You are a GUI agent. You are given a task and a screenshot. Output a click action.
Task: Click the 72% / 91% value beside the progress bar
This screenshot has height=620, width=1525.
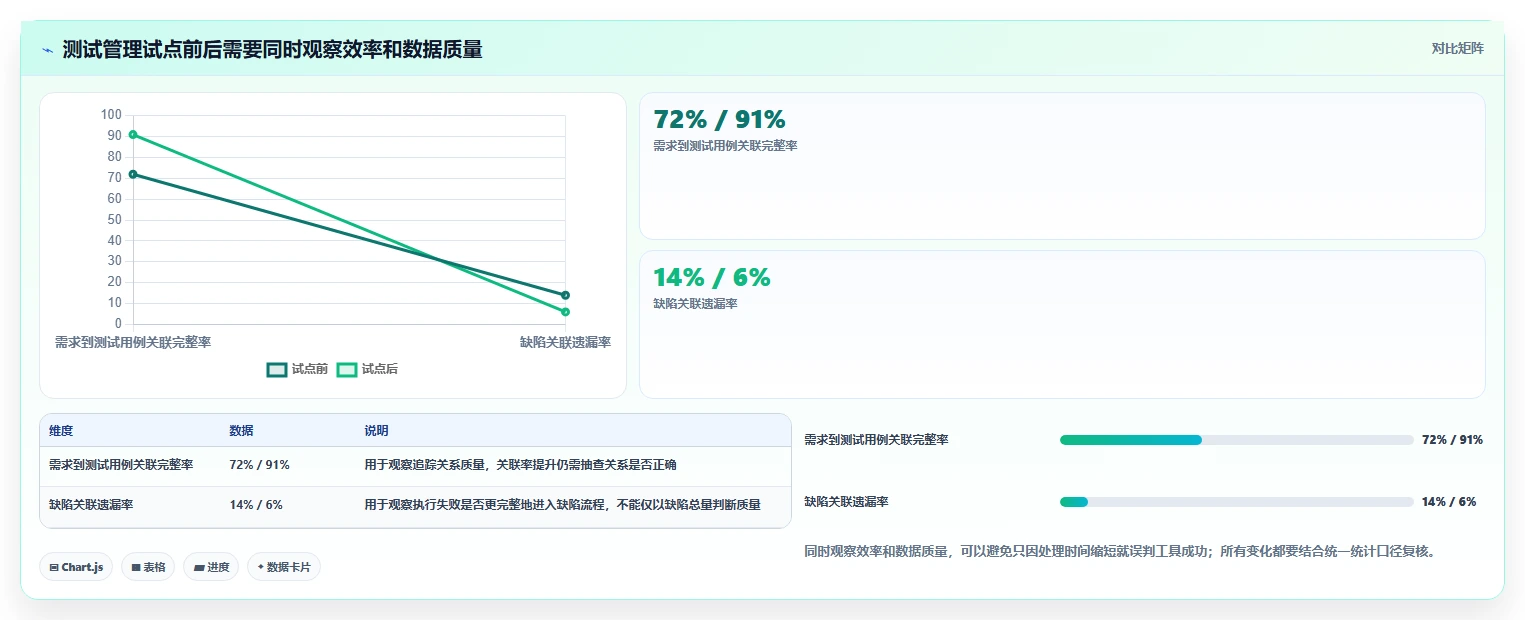[x=1452, y=440]
